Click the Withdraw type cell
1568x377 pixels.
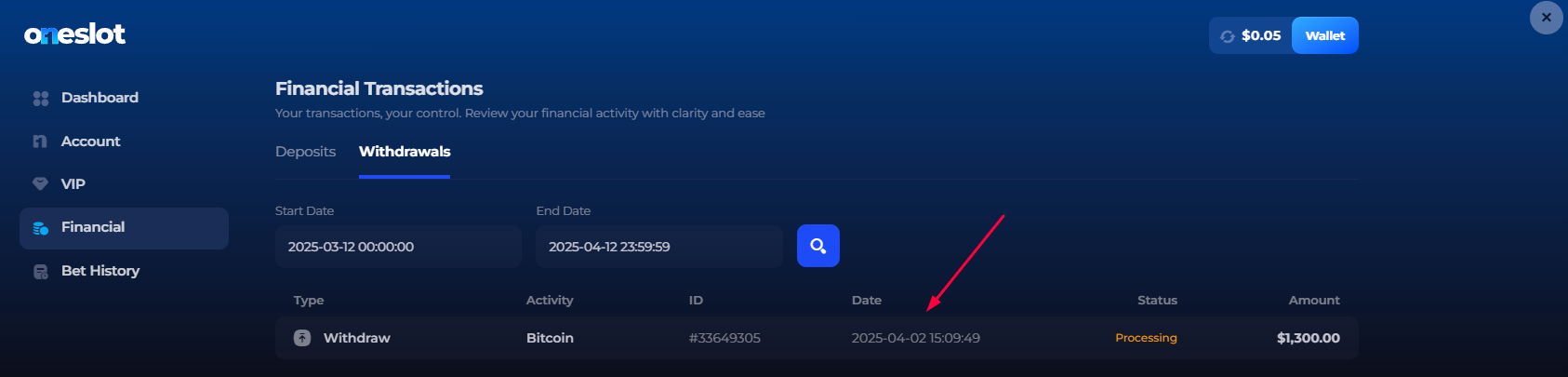(357, 338)
